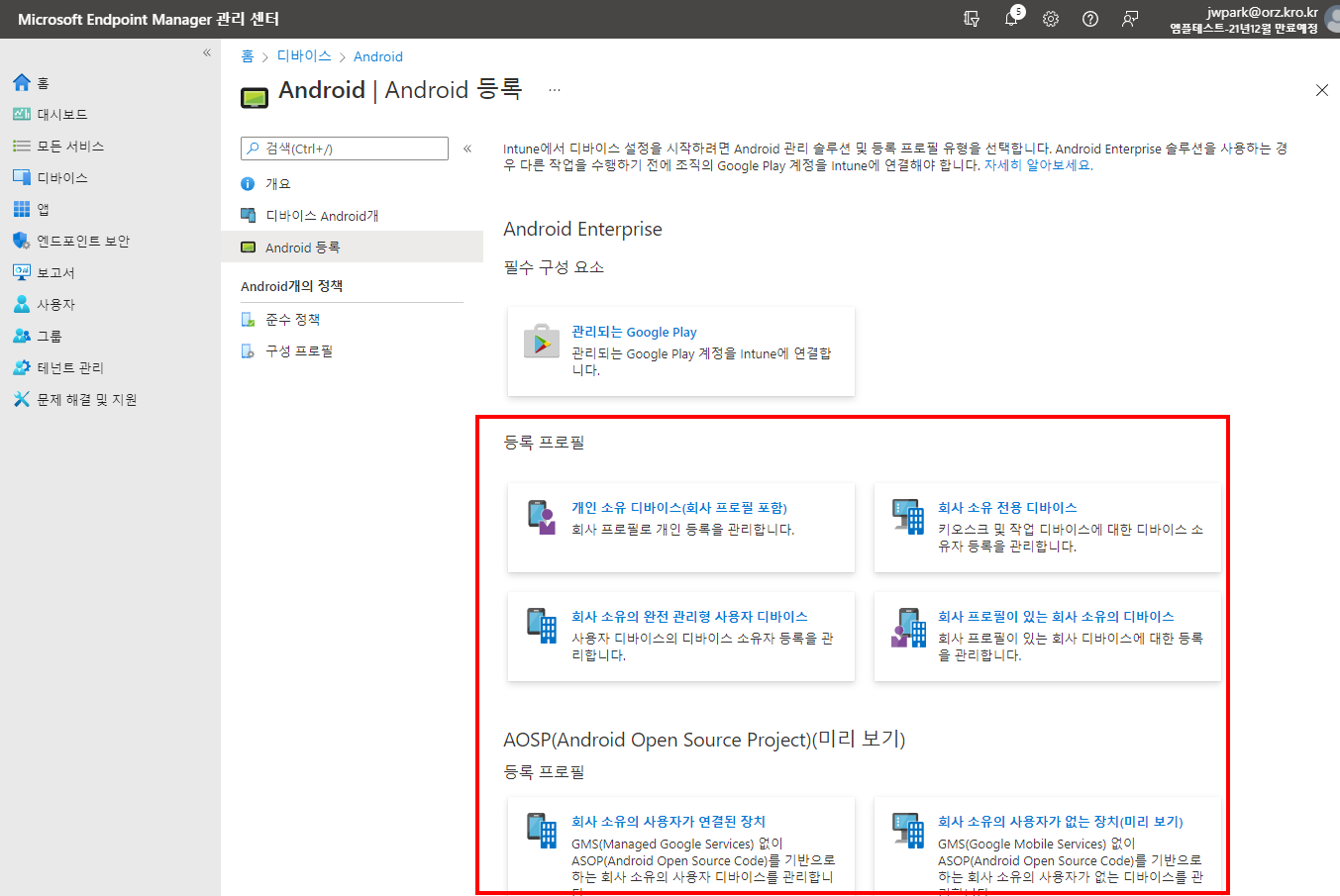1340x896 pixels.
Task: Open 회사 프로필이 있는 회사 소유의 디바이스
Action: click(x=1056, y=617)
